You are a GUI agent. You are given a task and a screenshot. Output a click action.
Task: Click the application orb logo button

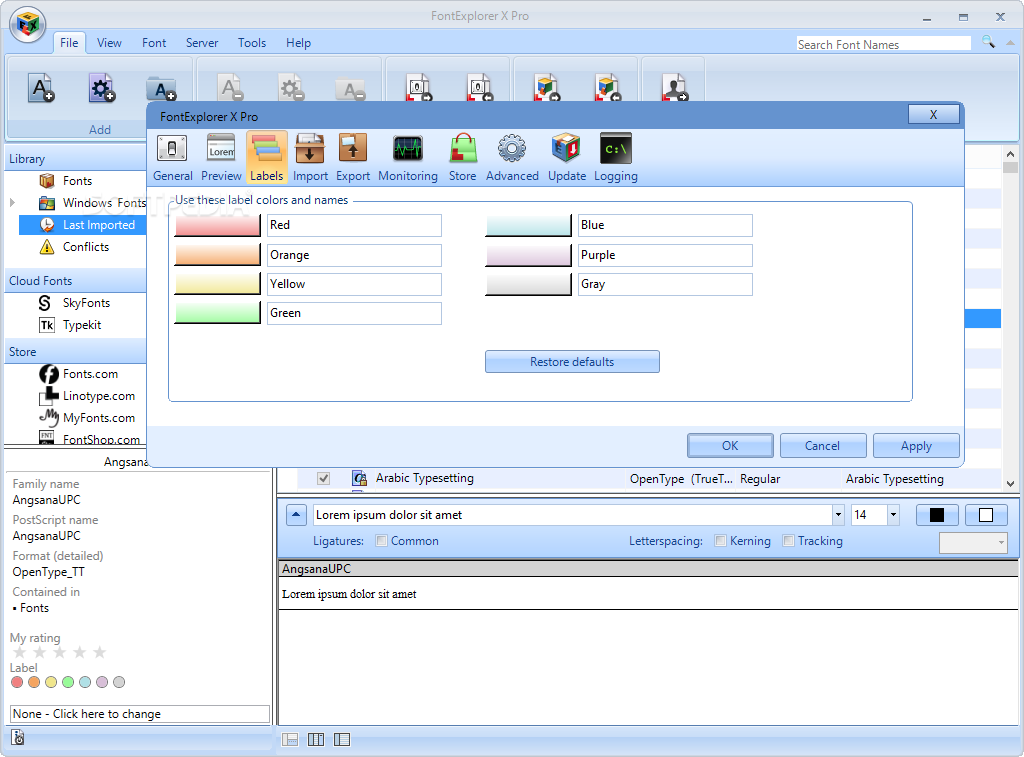tap(27, 25)
